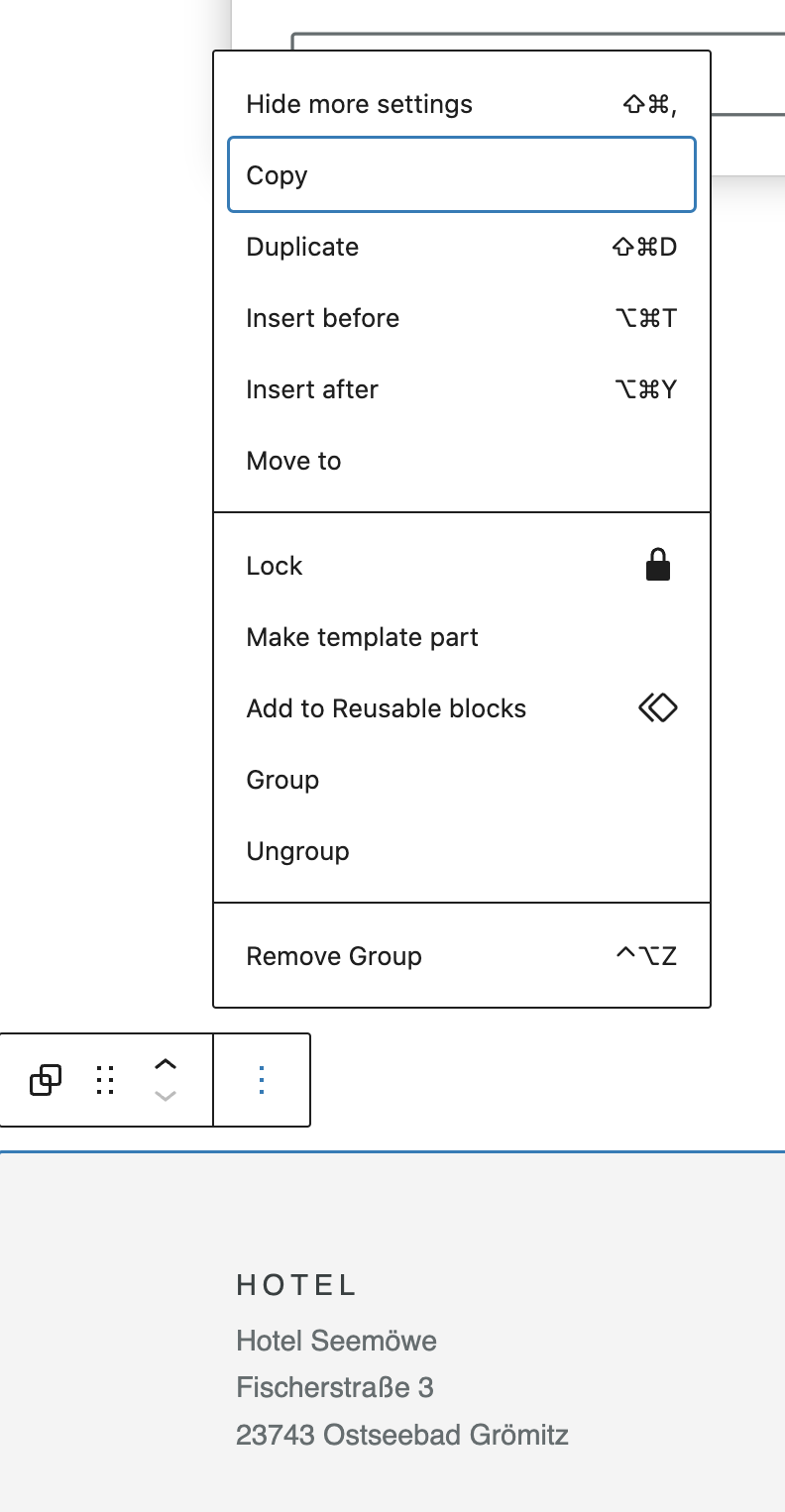Image resolution: width=785 pixels, height=1512 pixels.
Task: Select Duplicate in the options menu
Action: [x=462, y=247]
